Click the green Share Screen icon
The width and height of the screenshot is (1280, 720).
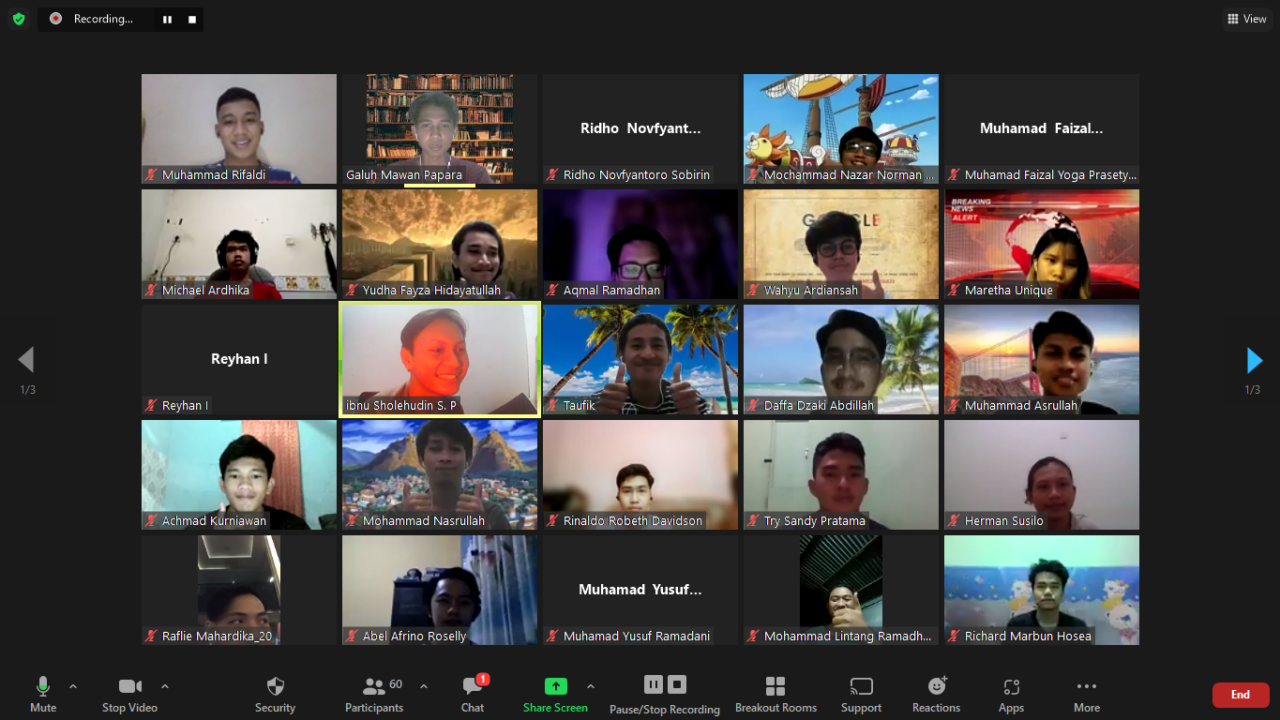[x=555, y=686]
